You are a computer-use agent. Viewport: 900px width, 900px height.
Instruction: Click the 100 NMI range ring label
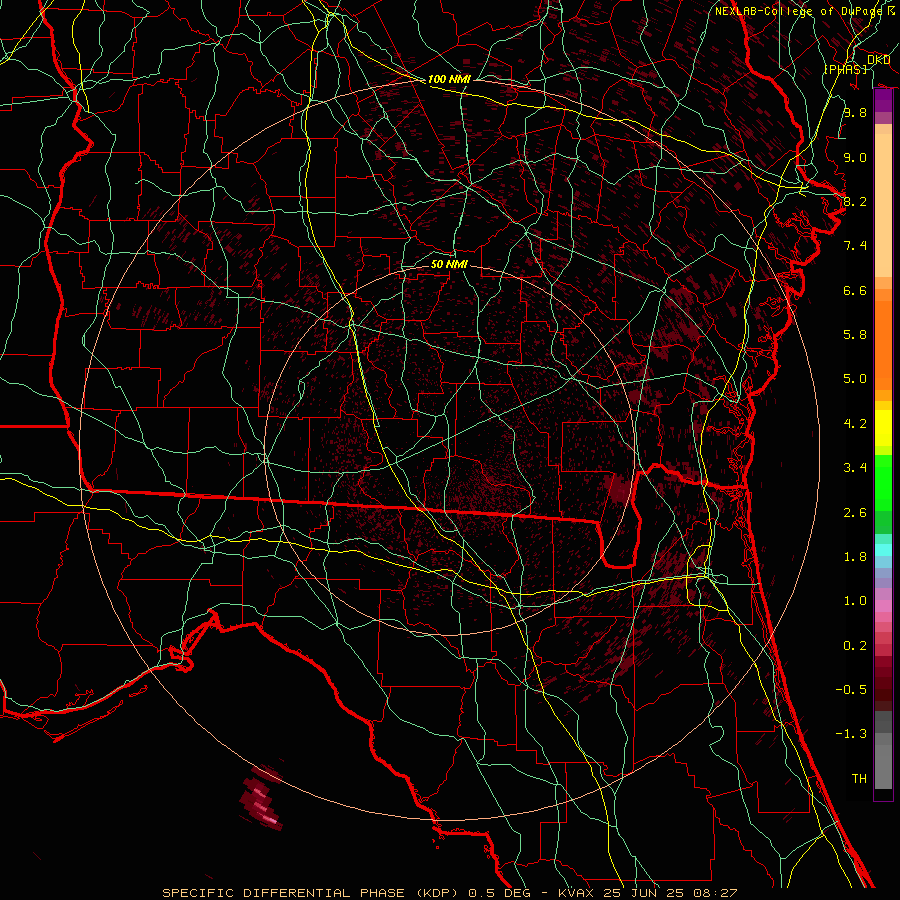click(x=449, y=79)
